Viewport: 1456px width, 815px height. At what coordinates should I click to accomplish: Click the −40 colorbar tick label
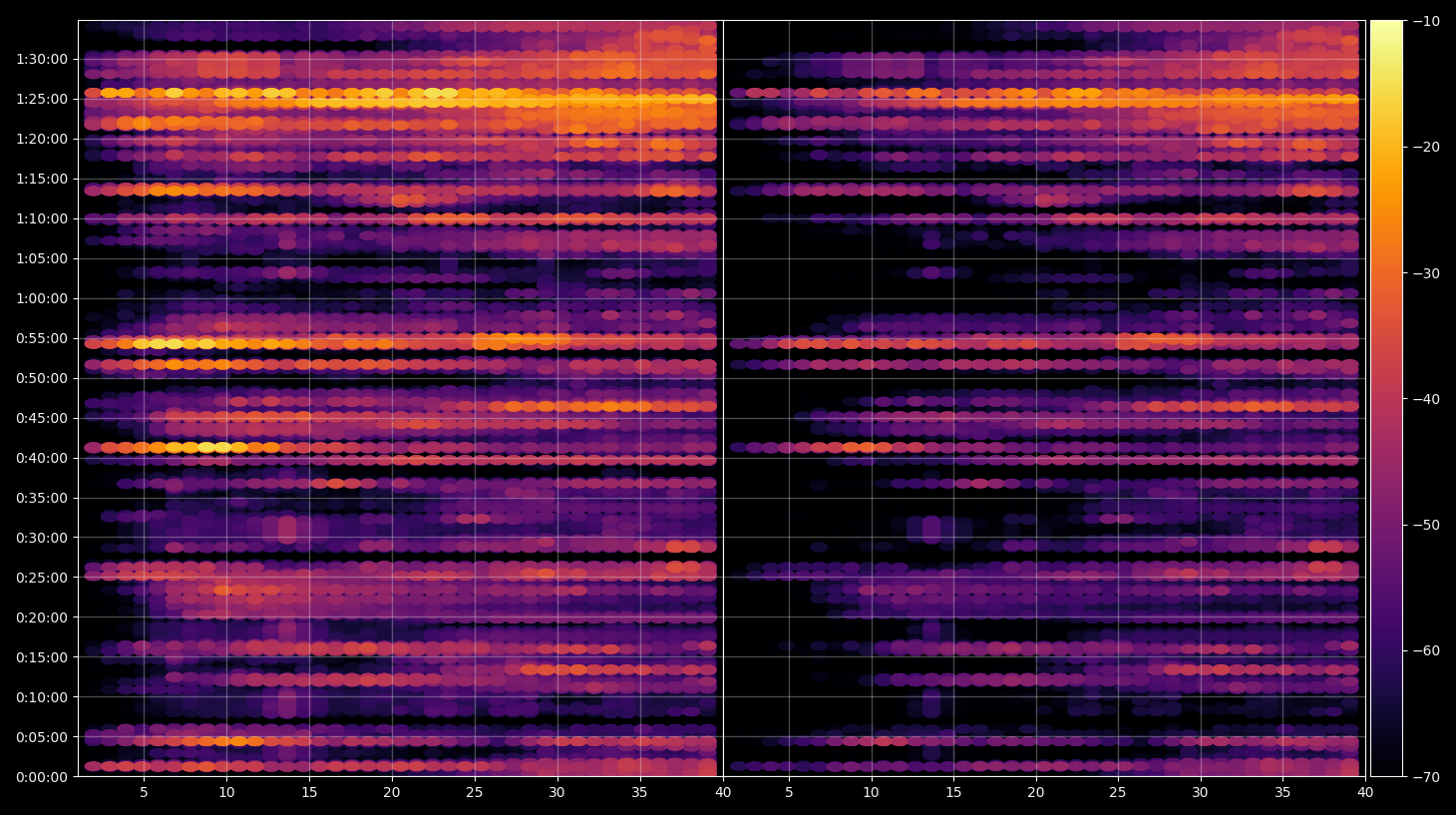coord(1426,399)
